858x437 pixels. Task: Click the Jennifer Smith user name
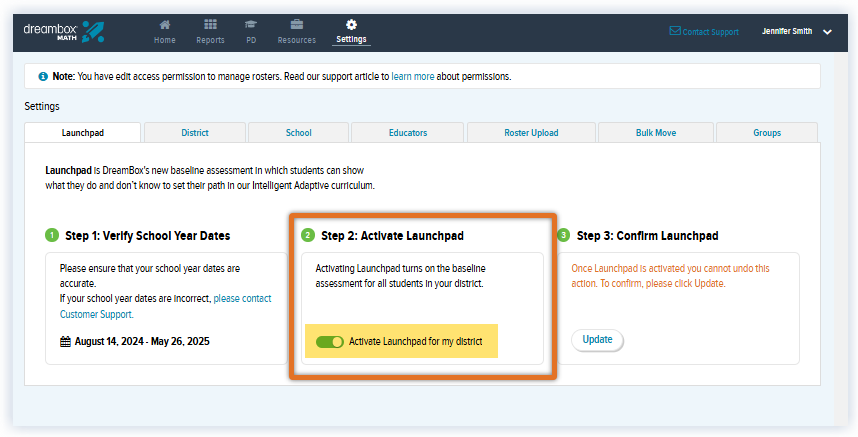click(787, 31)
